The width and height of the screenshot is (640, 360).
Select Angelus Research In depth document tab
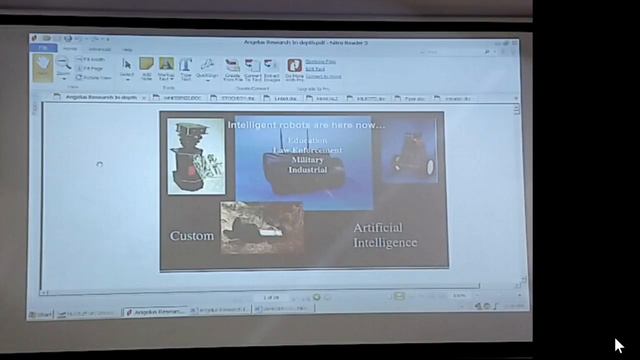click(x=99, y=97)
